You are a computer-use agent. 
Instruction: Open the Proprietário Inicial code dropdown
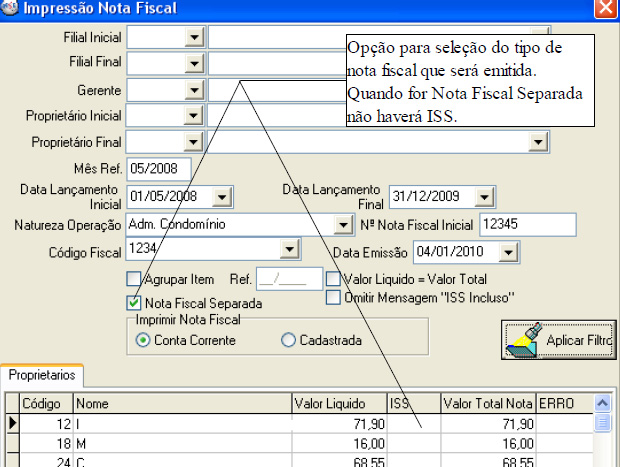pyautogui.click(x=193, y=116)
